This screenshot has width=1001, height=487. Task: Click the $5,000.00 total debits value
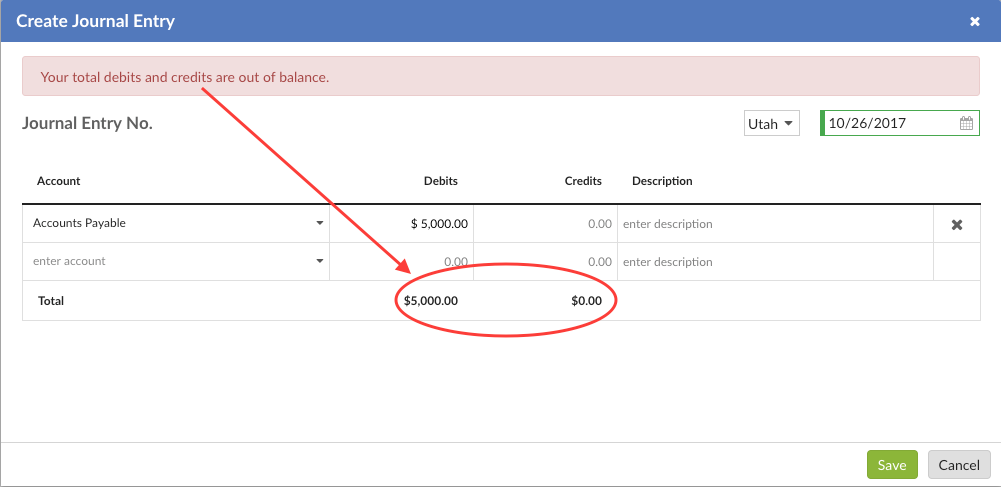[x=431, y=300]
